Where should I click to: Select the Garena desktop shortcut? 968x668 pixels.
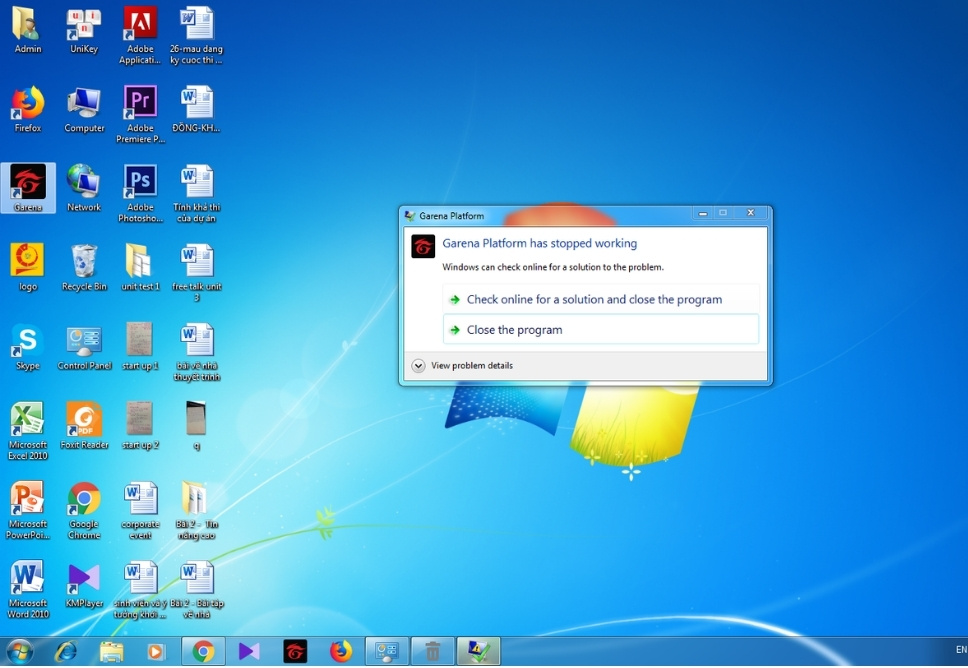28,188
